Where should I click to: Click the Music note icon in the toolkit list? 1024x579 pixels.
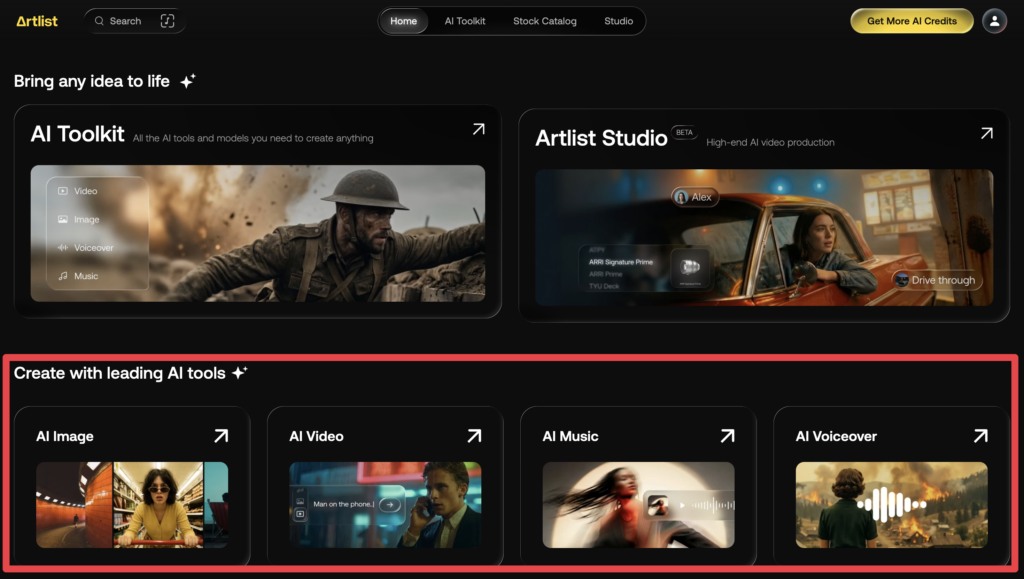[x=63, y=276]
